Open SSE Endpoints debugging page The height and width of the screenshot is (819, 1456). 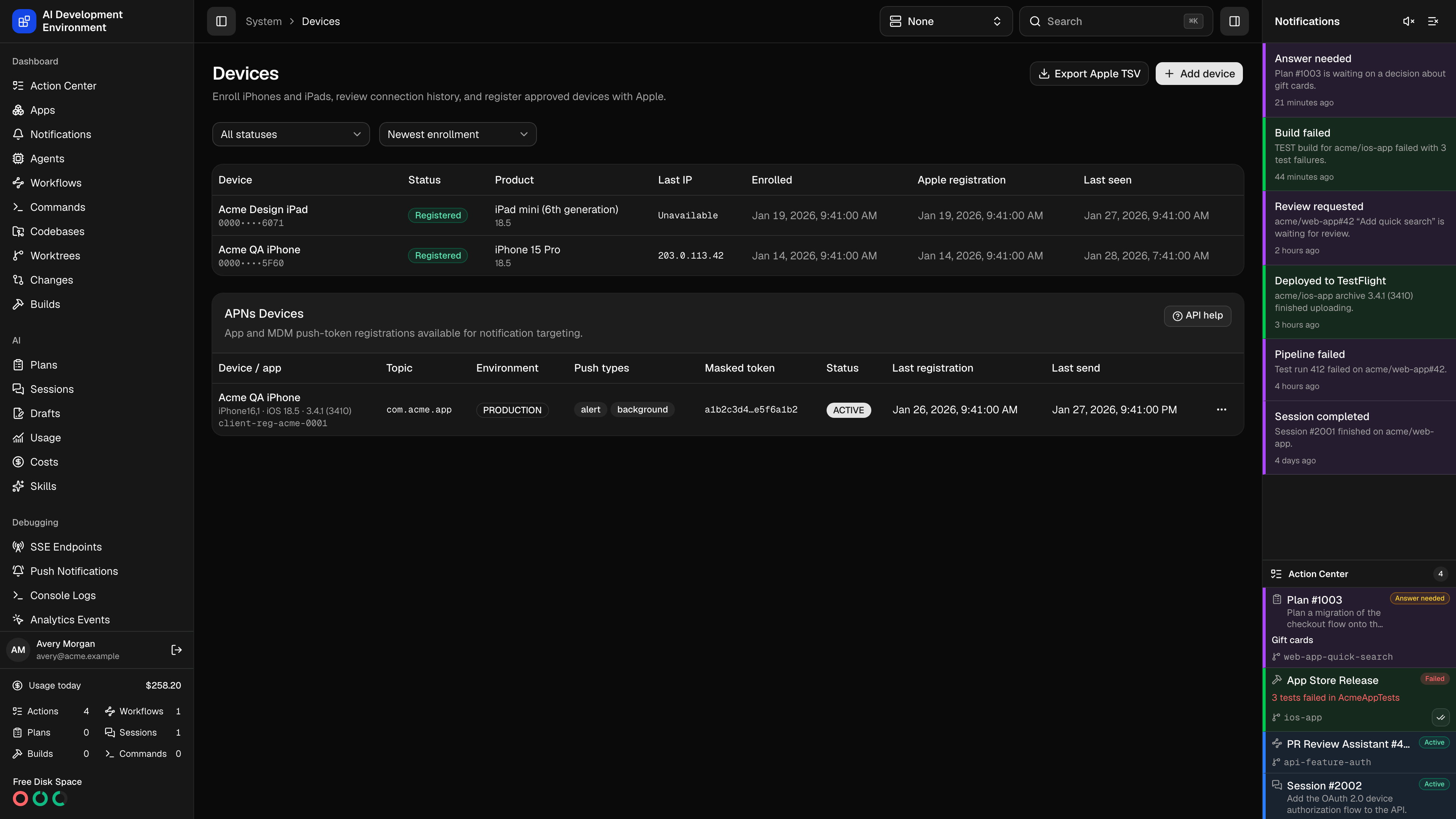point(97,546)
